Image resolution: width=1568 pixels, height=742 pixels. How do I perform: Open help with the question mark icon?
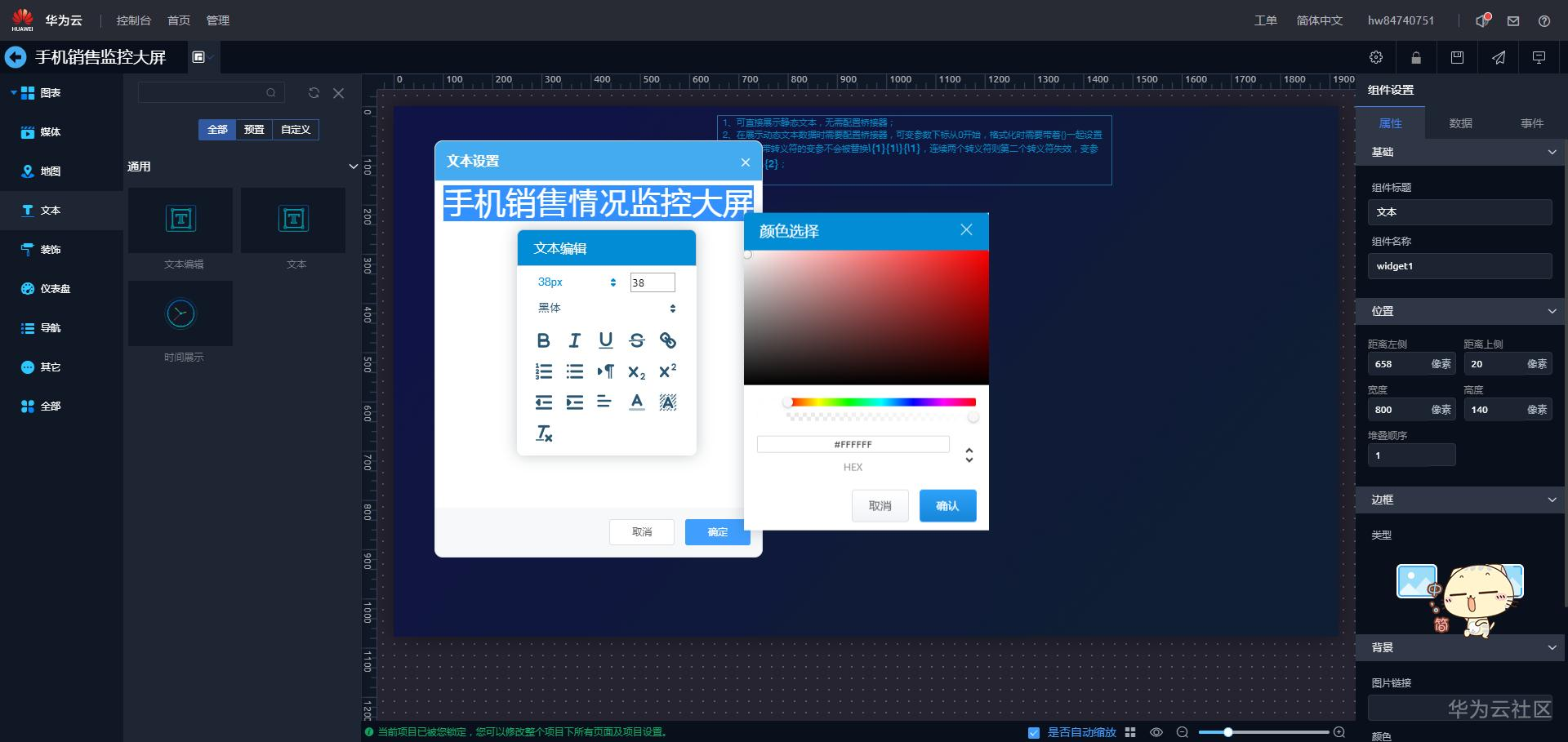[x=1544, y=21]
